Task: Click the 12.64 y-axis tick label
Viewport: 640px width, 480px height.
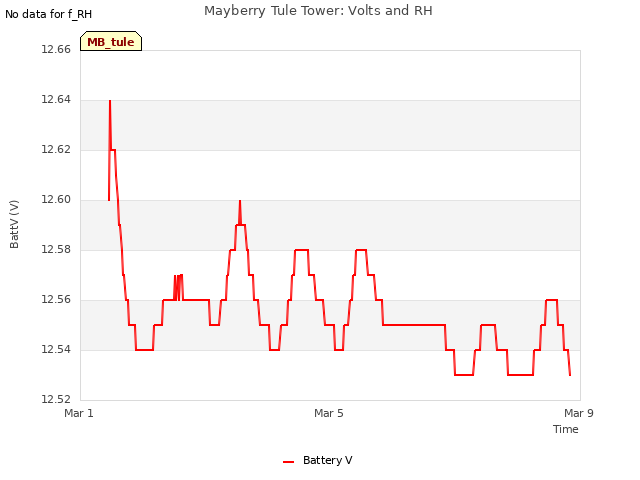Action: point(56,100)
